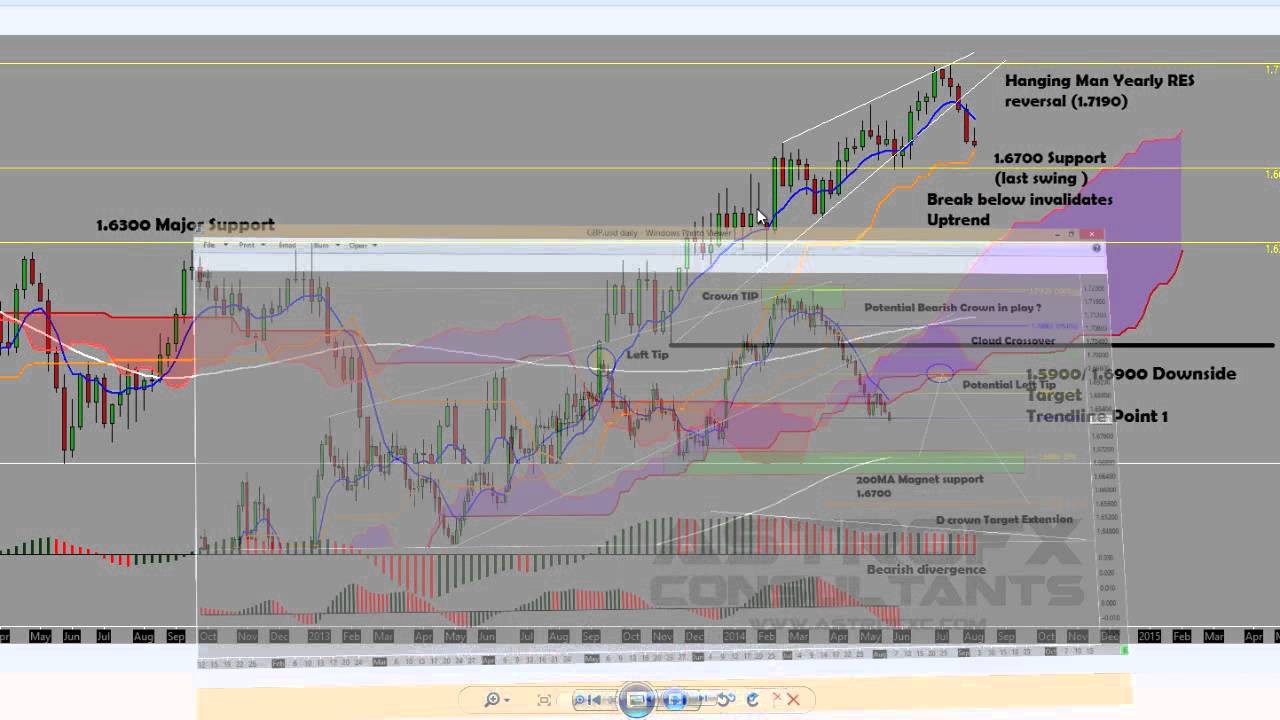This screenshot has width=1280, height=720.
Task: Click the '1.6300 Major Support' label
Action: coord(185,225)
